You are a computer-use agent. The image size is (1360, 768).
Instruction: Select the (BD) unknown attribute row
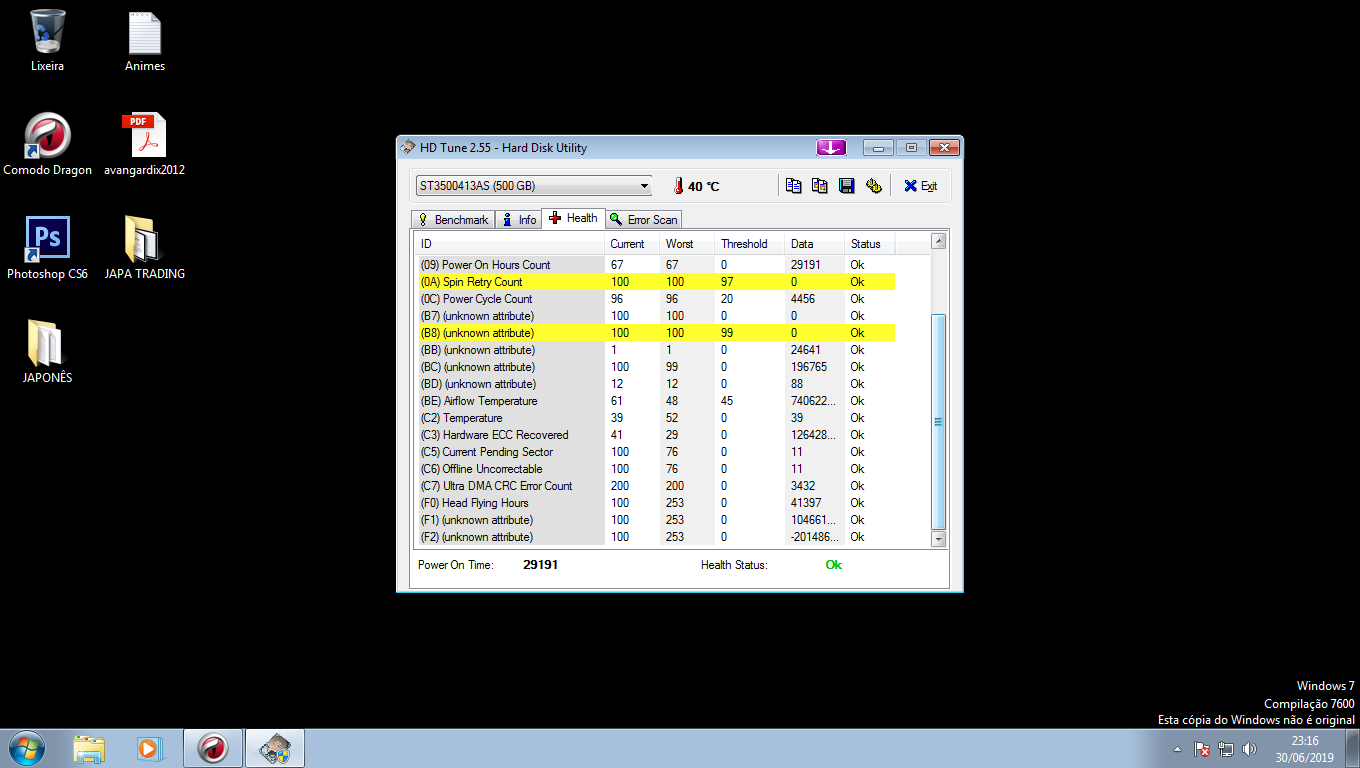click(655, 384)
